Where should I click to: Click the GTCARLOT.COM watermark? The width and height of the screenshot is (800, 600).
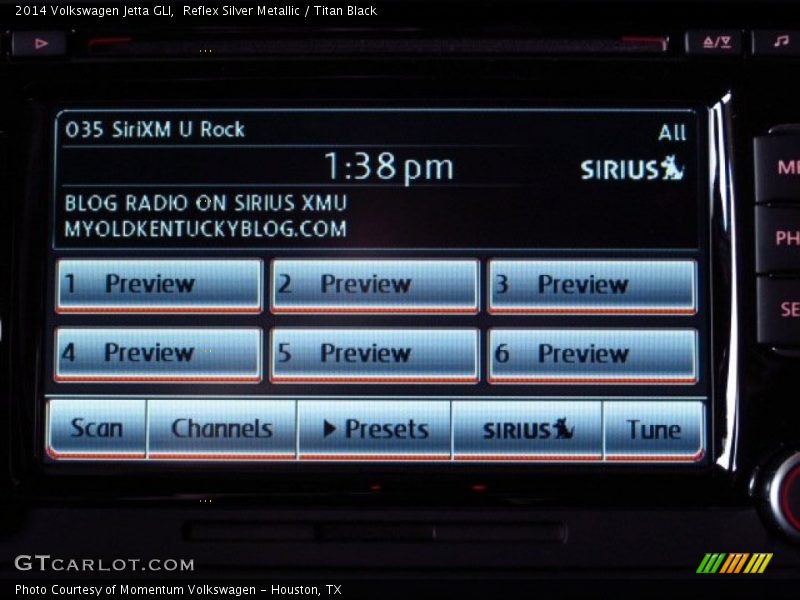click(104, 564)
